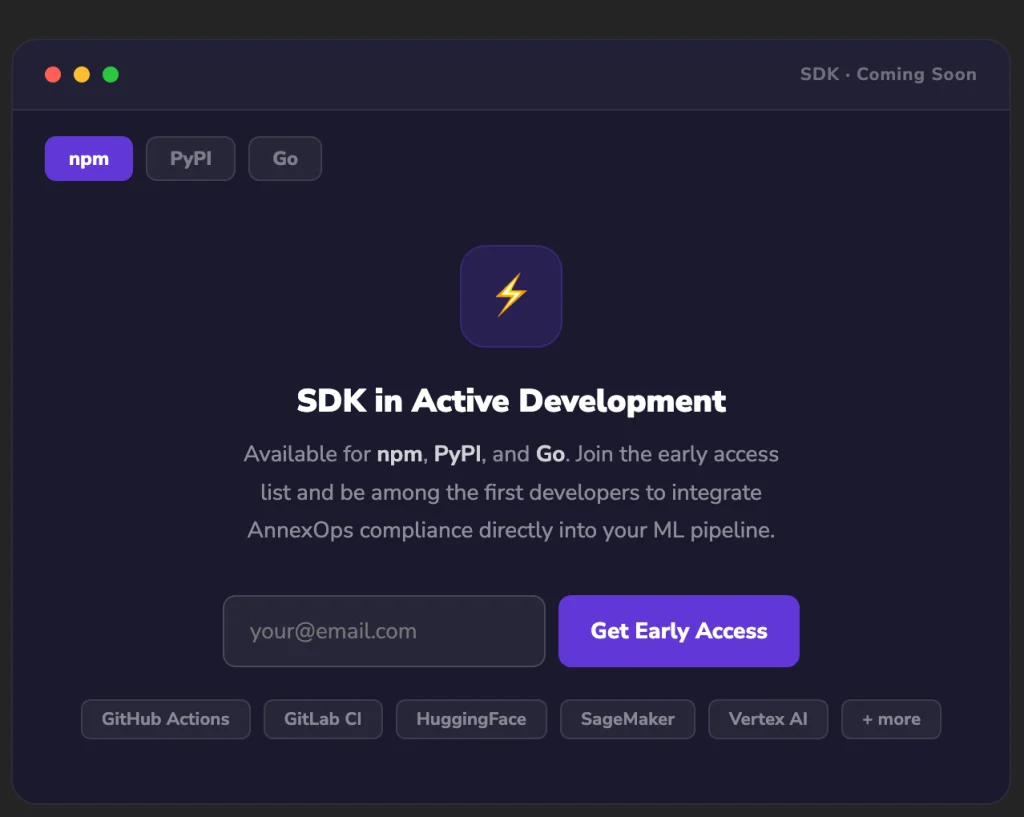Open the Go tab
The width and height of the screenshot is (1024, 817).
tap(285, 159)
